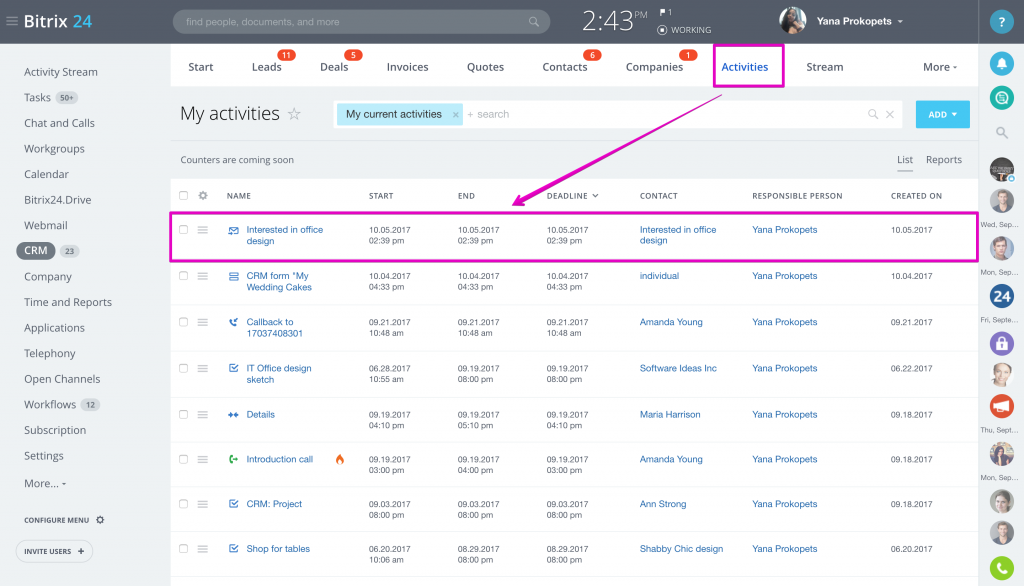
Task: Click the task icon for IT Office design sketch
Action: coord(233,368)
